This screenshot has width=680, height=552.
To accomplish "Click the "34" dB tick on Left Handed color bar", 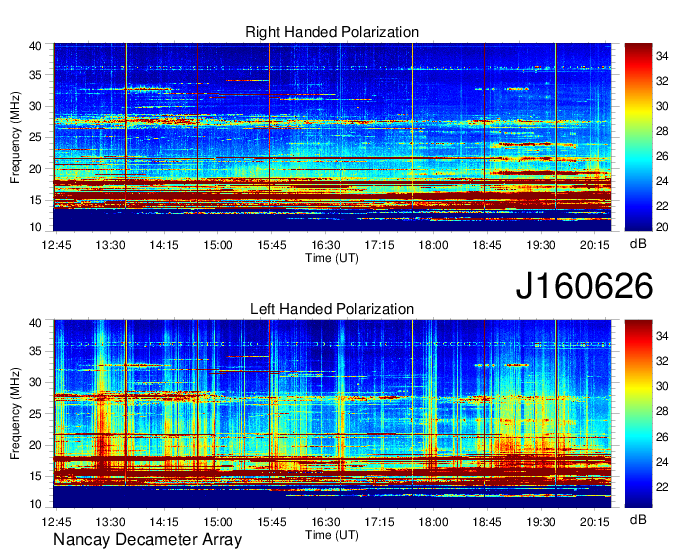I will pos(662,336).
